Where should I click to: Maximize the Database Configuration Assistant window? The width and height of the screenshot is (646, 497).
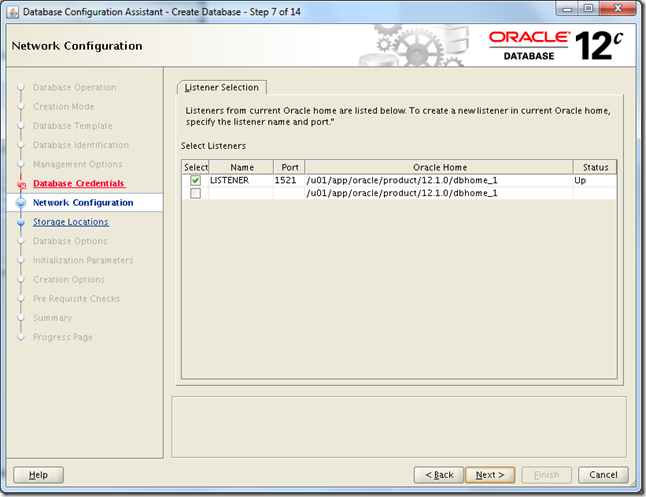[588, 9]
